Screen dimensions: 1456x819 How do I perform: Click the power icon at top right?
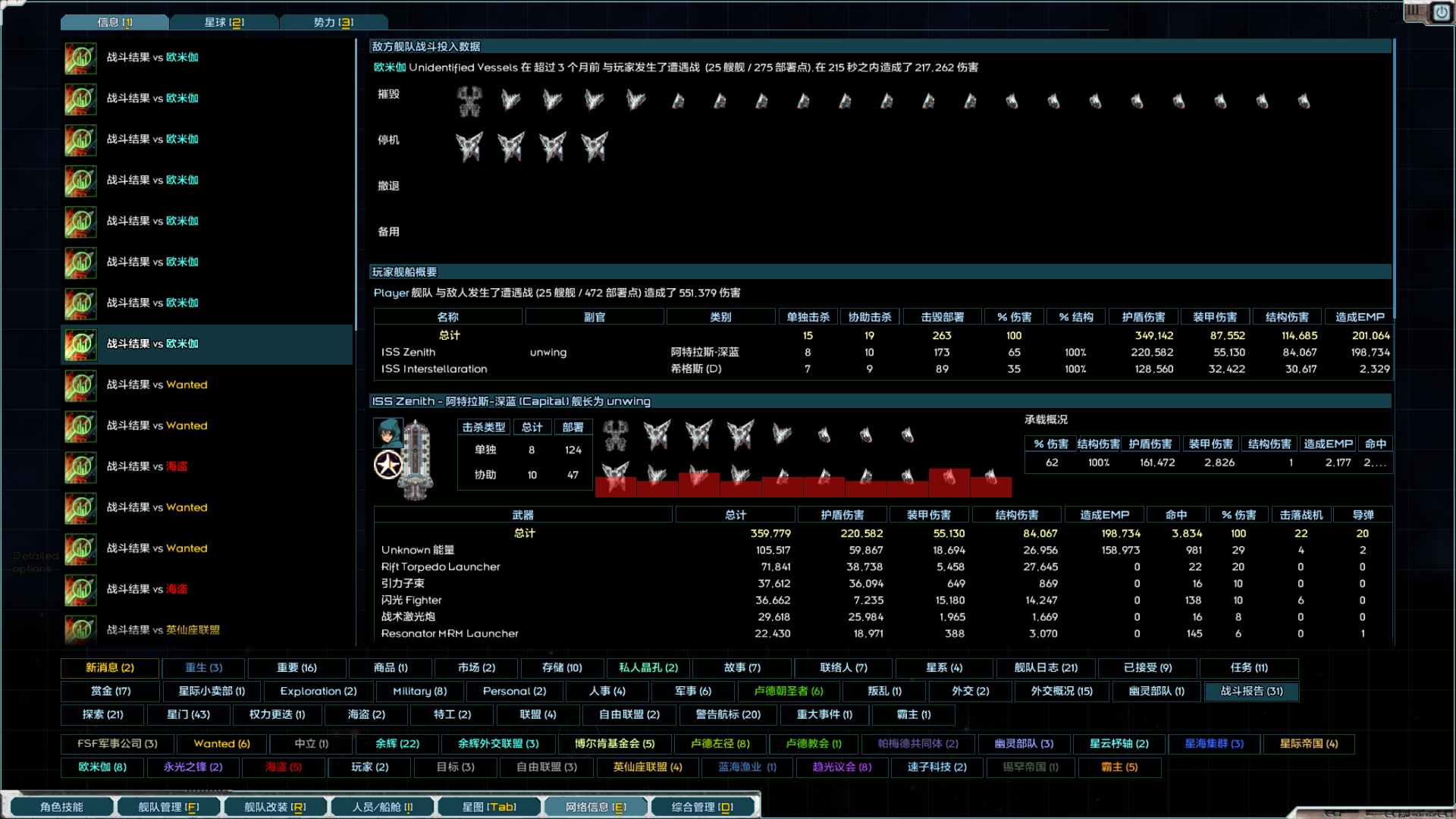1440,12
